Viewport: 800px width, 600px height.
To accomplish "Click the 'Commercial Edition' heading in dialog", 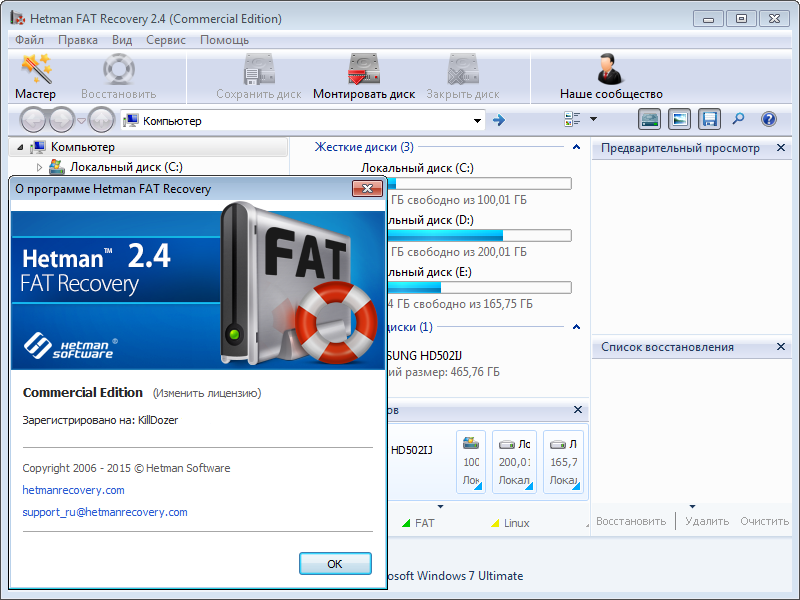I will 83,392.
